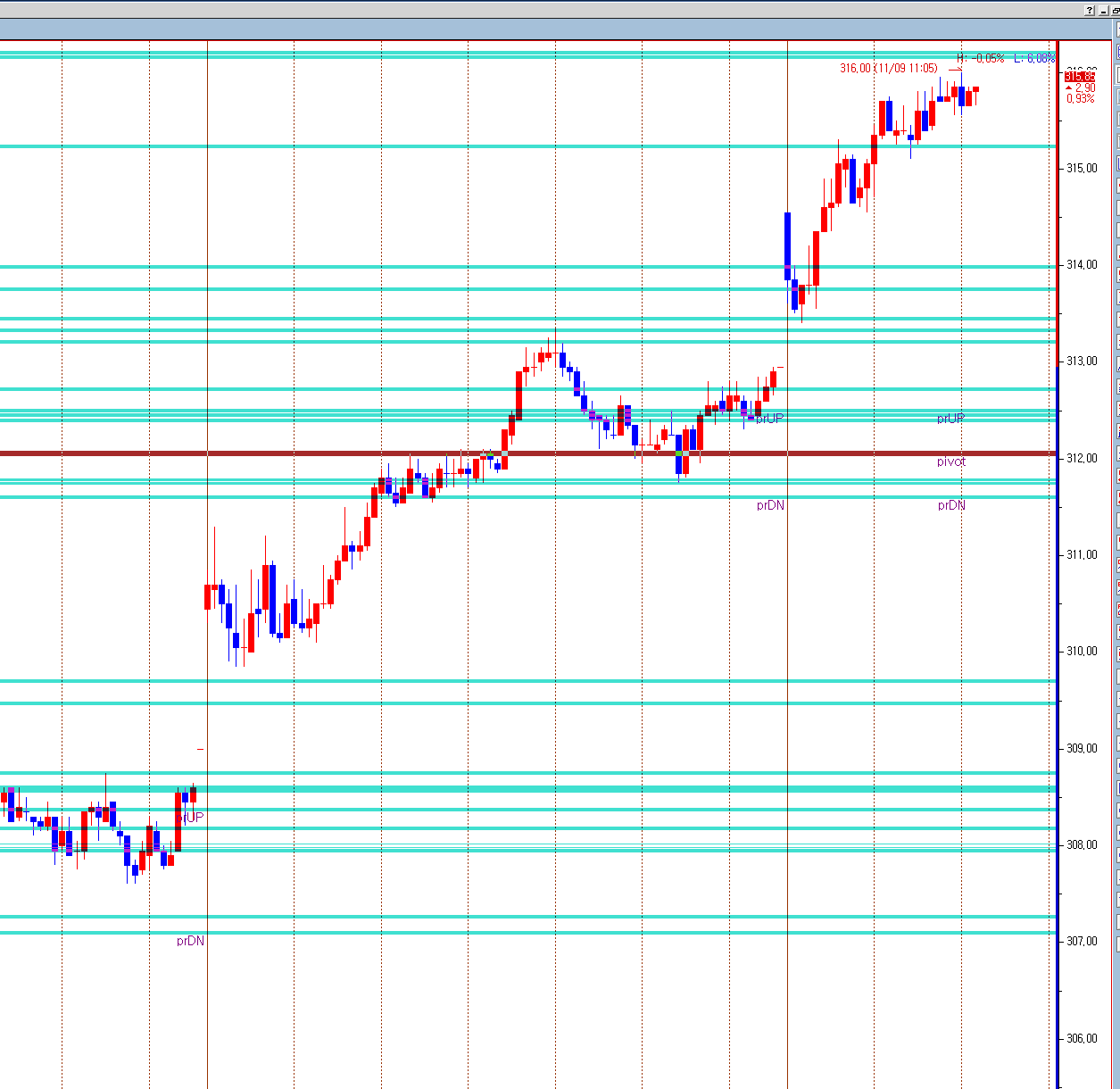1120x1089 pixels.
Task: Click the rightmost prDN label
Action: [951, 505]
